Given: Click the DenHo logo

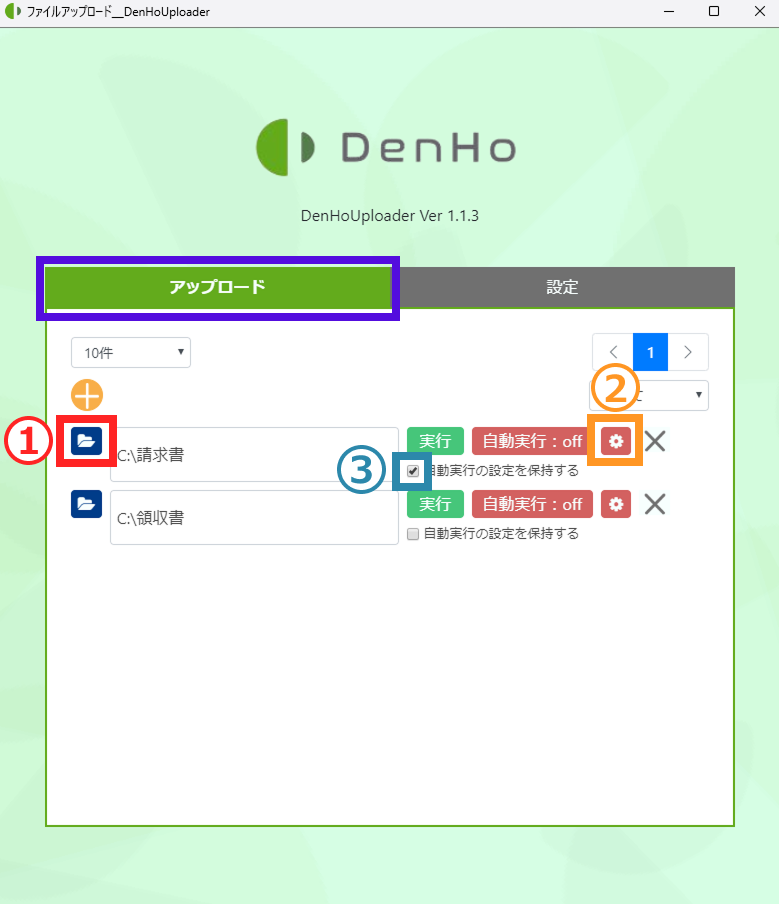Looking at the screenshot, I should pyautogui.click(x=386, y=148).
